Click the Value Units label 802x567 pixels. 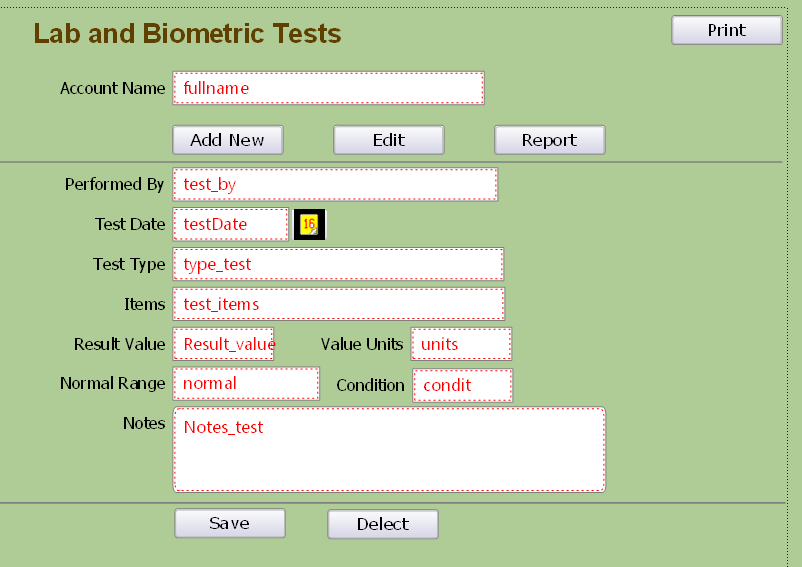(x=362, y=344)
